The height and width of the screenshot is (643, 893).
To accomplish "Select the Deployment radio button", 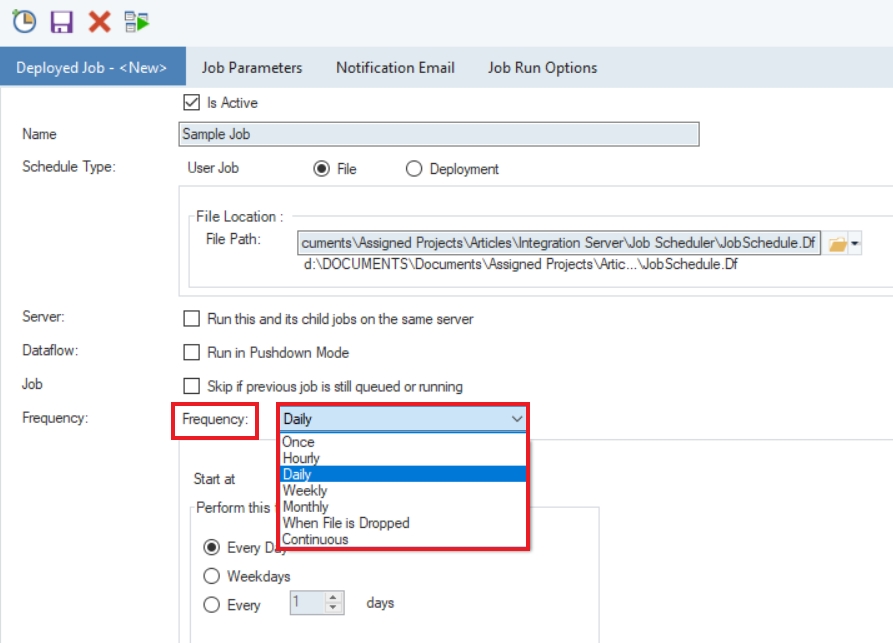I will tap(414, 169).
